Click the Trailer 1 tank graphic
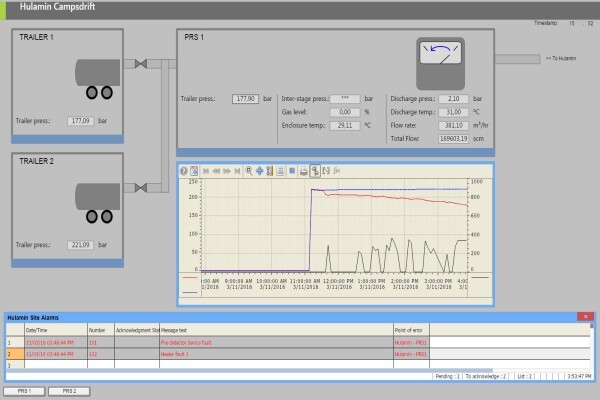Screen dimensions: 600x400 pyautogui.click(x=98, y=79)
